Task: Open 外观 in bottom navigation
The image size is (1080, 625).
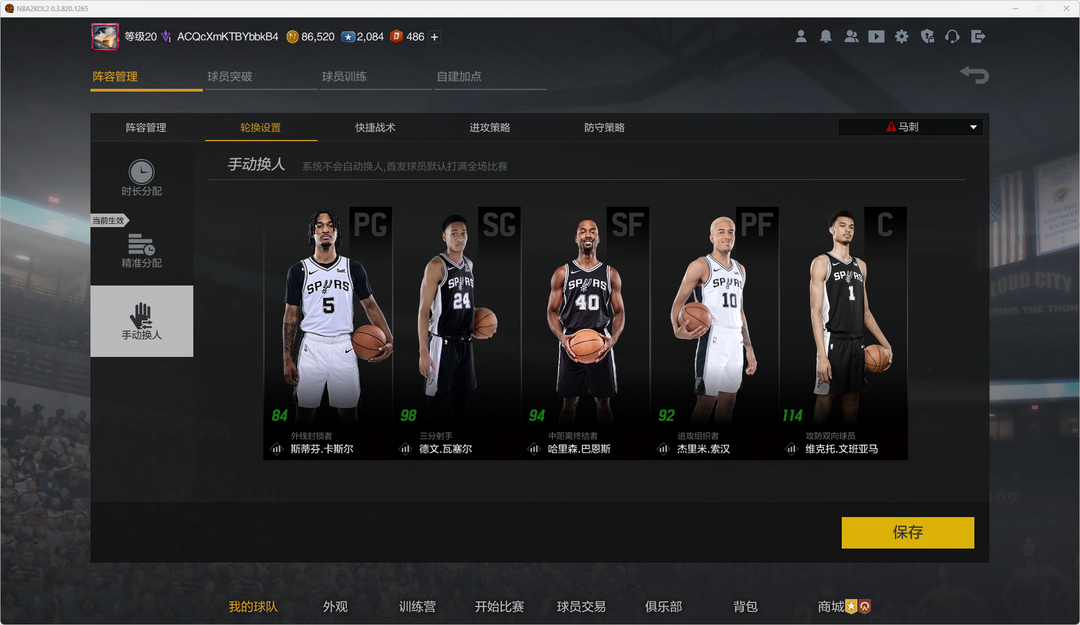Action: pos(335,606)
